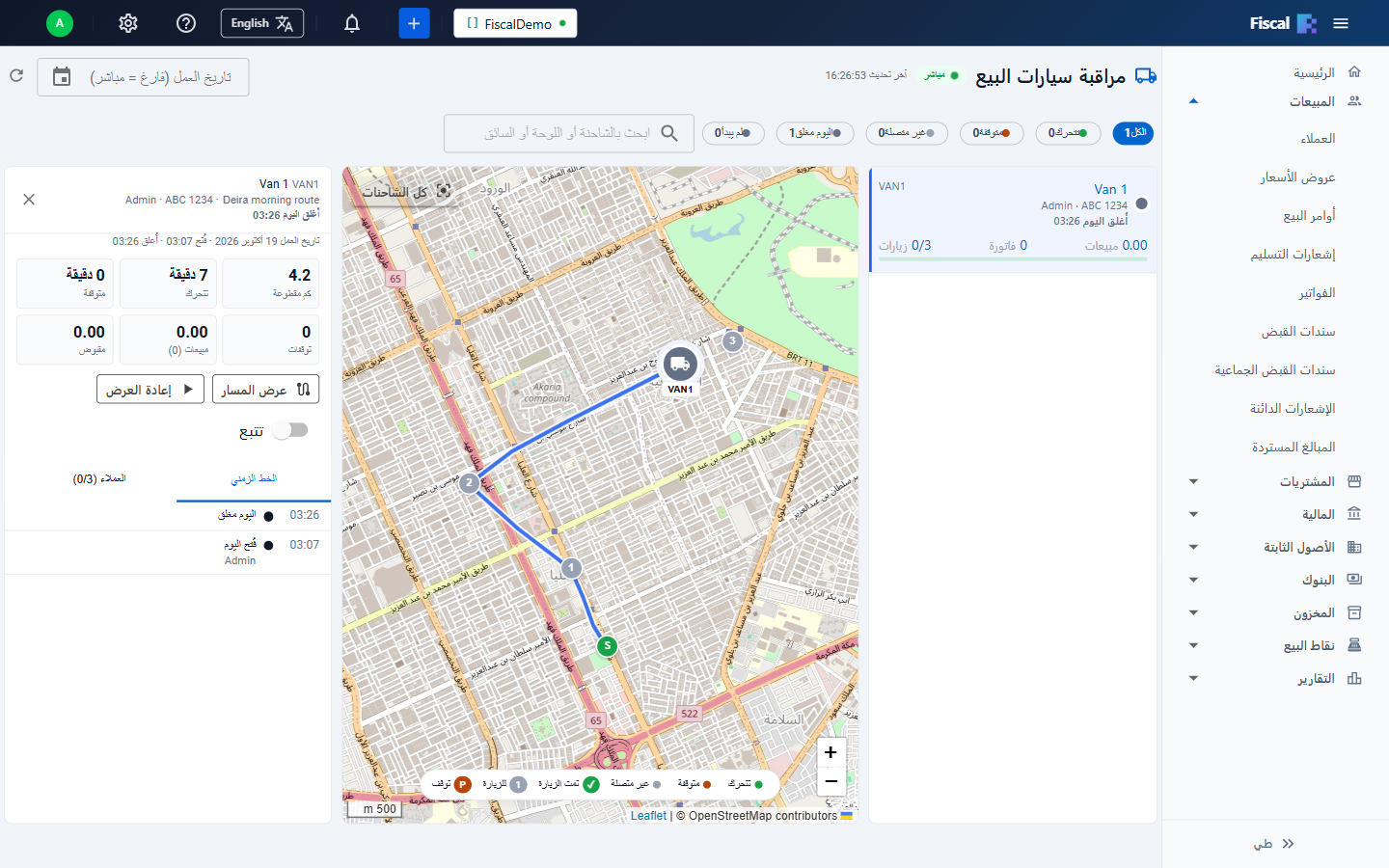Expand the الأصول الثابتة sidebar section
The image size is (1389, 868).
click(x=1275, y=547)
